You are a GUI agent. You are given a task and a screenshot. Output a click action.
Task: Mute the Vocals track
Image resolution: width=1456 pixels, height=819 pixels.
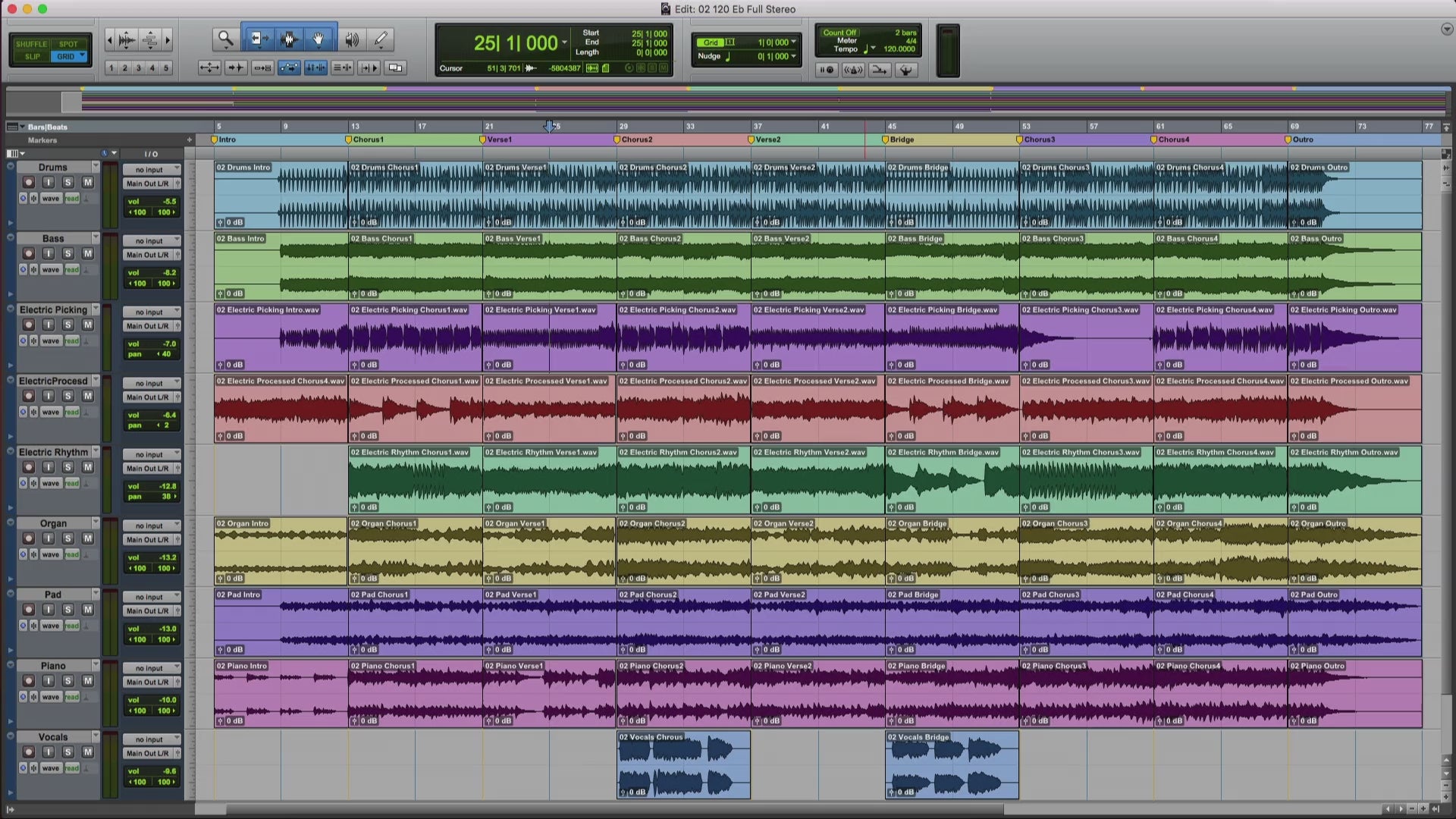(88, 752)
